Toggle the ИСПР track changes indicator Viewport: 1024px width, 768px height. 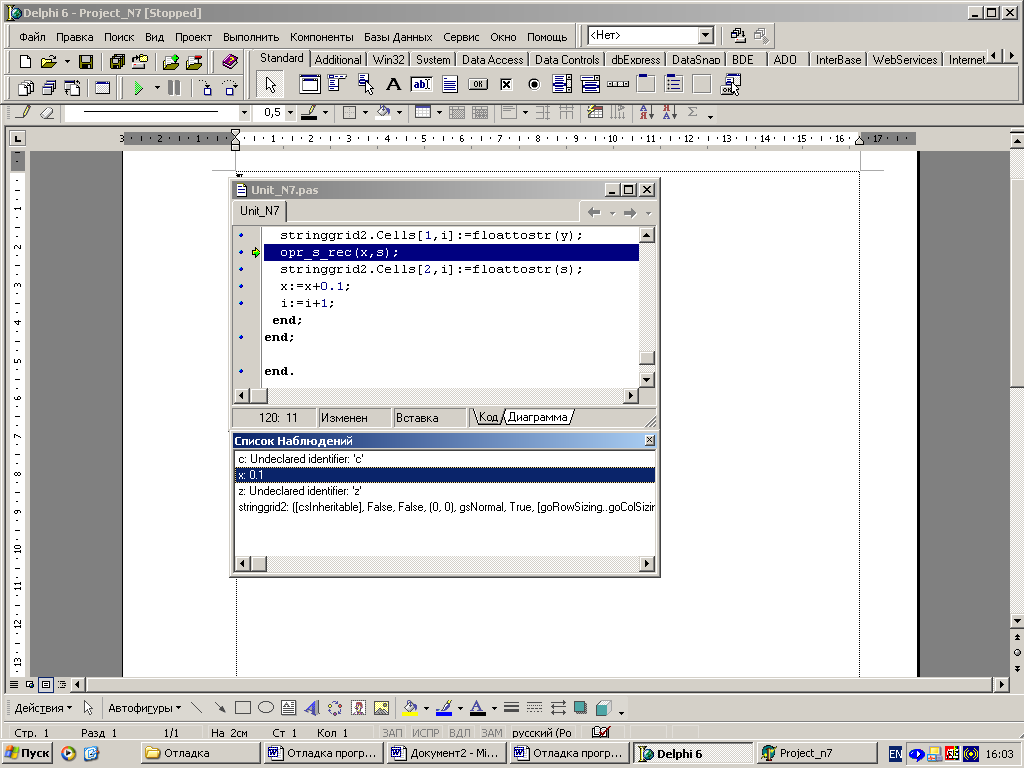[x=425, y=733]
